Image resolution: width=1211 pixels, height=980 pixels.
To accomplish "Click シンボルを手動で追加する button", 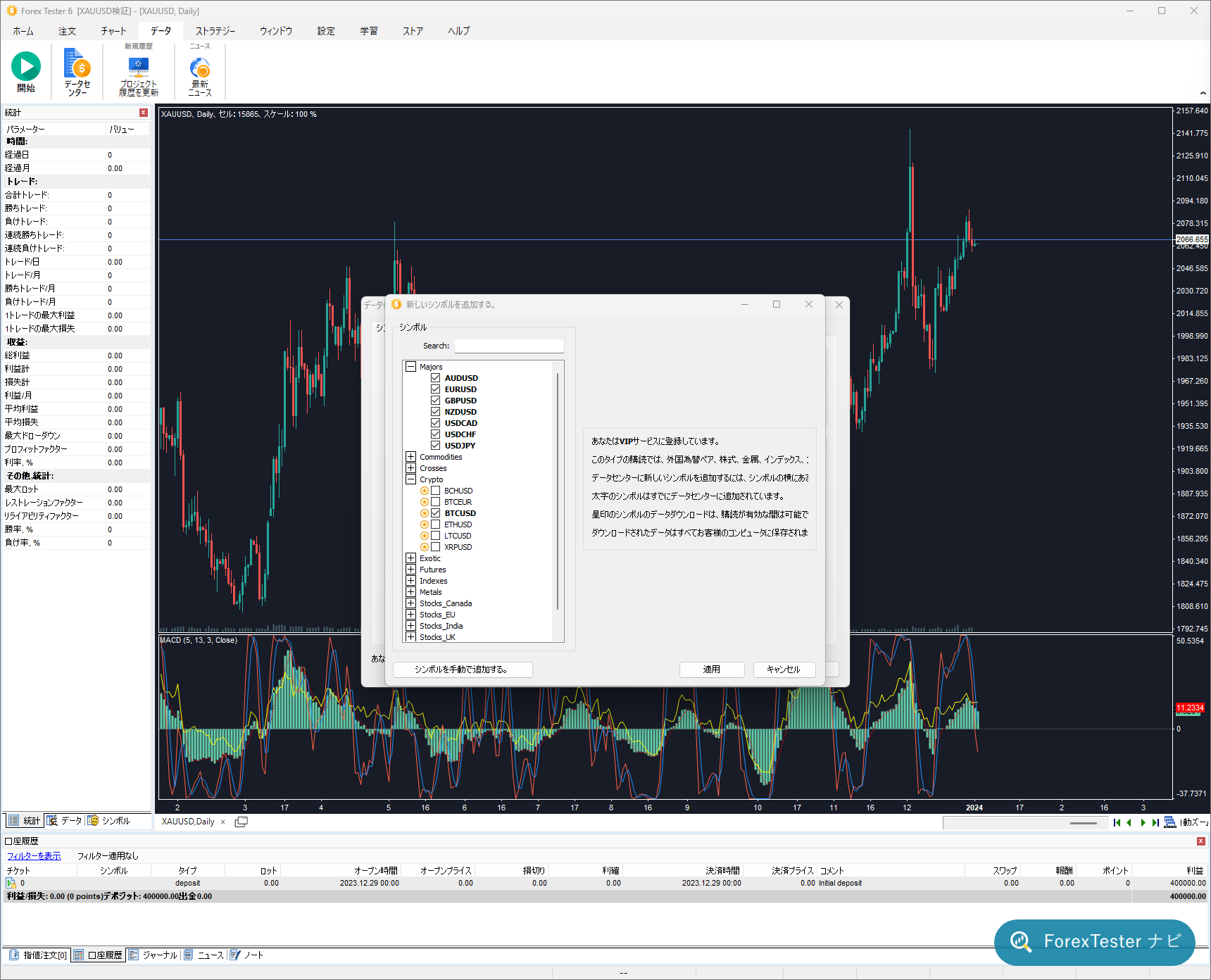I will [463, 670].
